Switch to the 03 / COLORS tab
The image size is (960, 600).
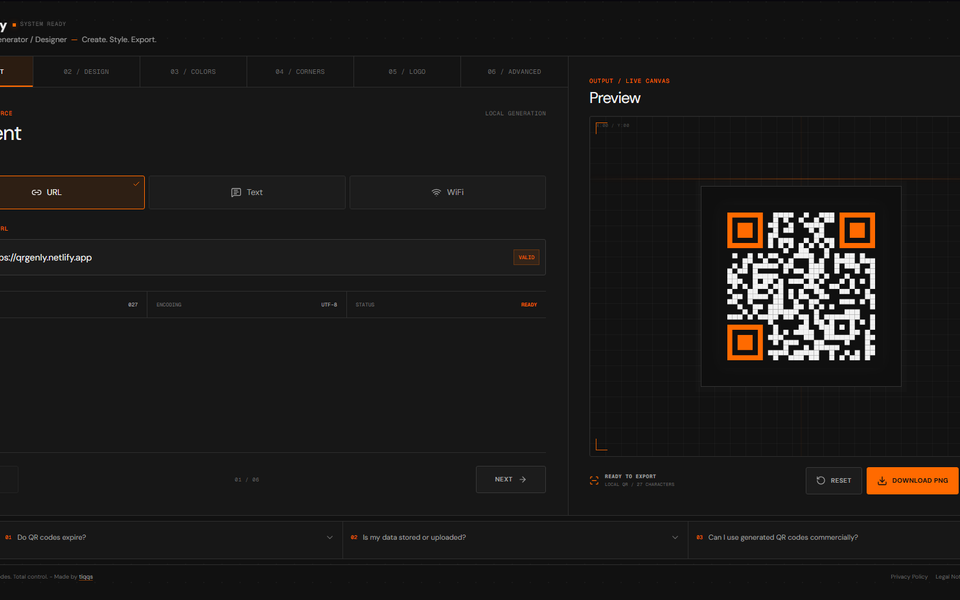pos(193,72)
